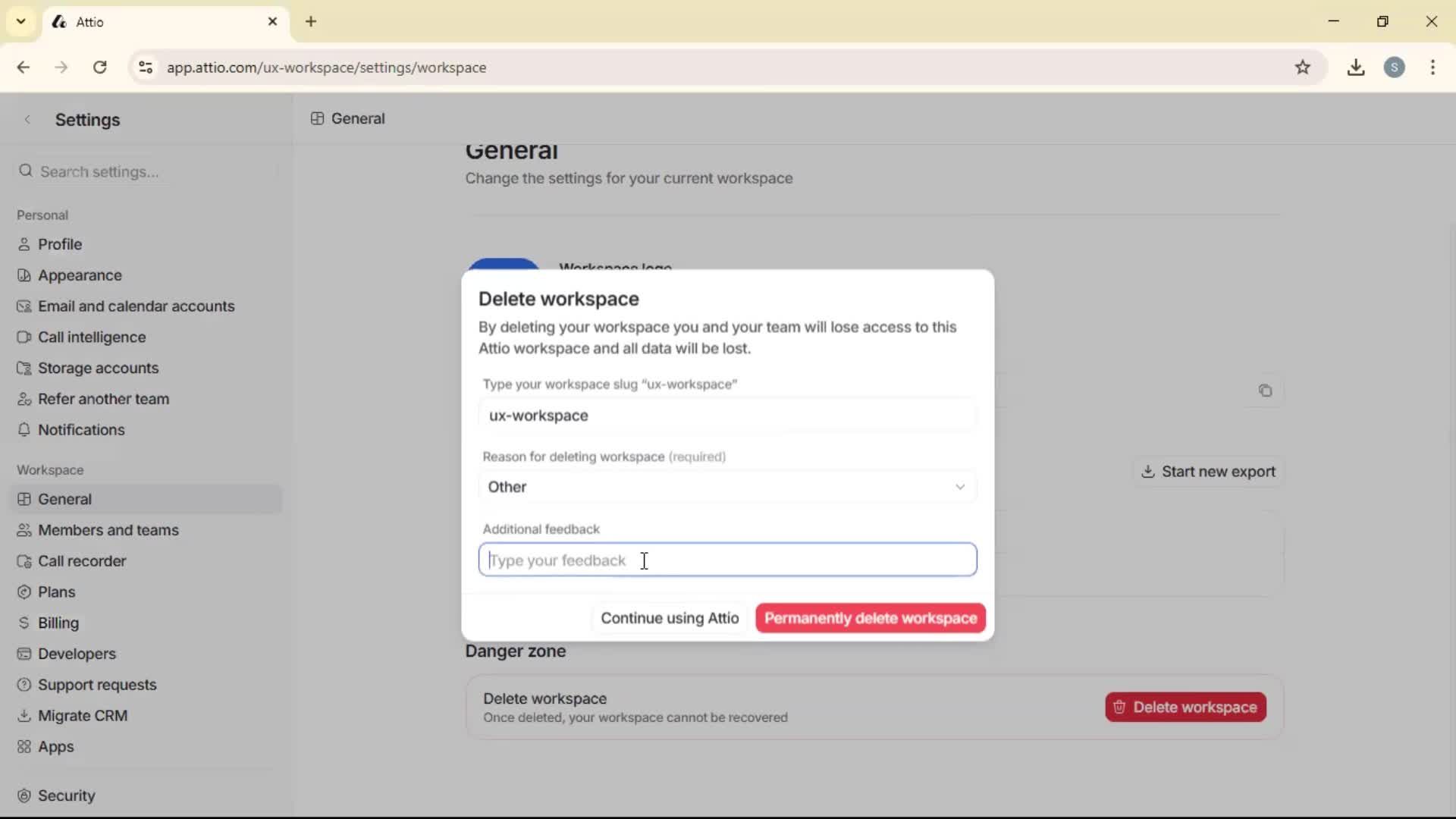
Task: Click Continue using Attio
Action: [x=669, y=617]
